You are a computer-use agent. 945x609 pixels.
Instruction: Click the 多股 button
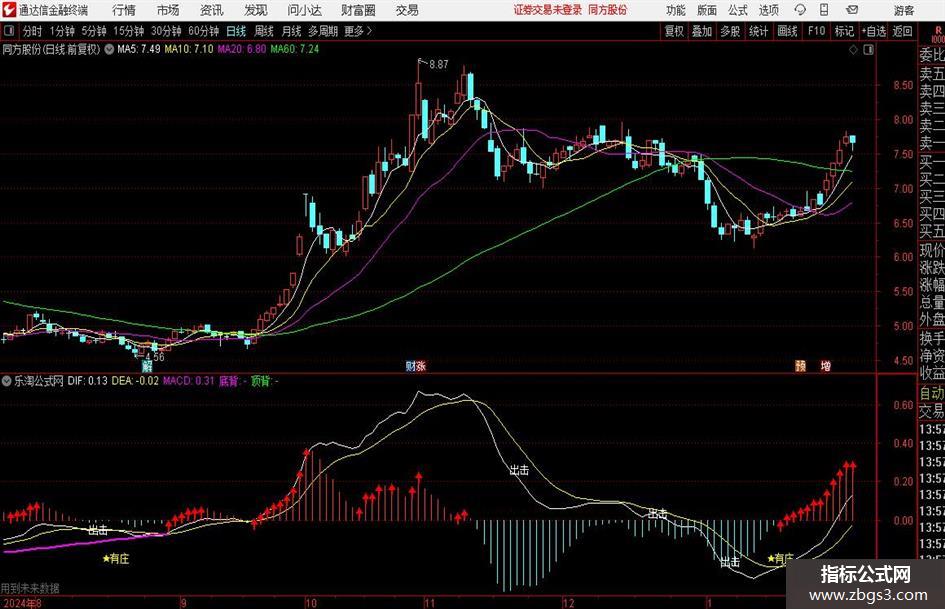tap(730, 31)
